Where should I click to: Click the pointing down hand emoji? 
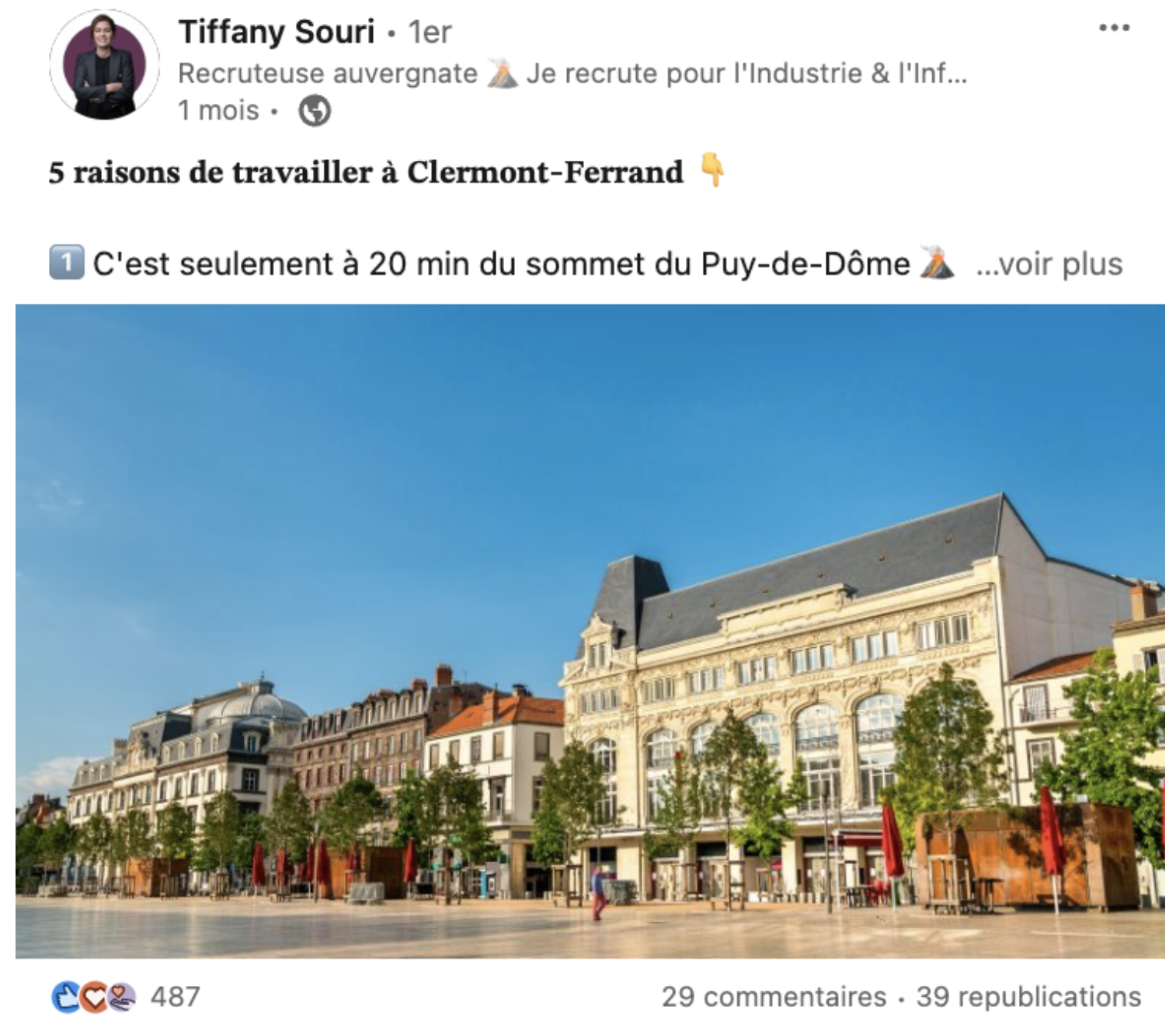pos(712,170)
